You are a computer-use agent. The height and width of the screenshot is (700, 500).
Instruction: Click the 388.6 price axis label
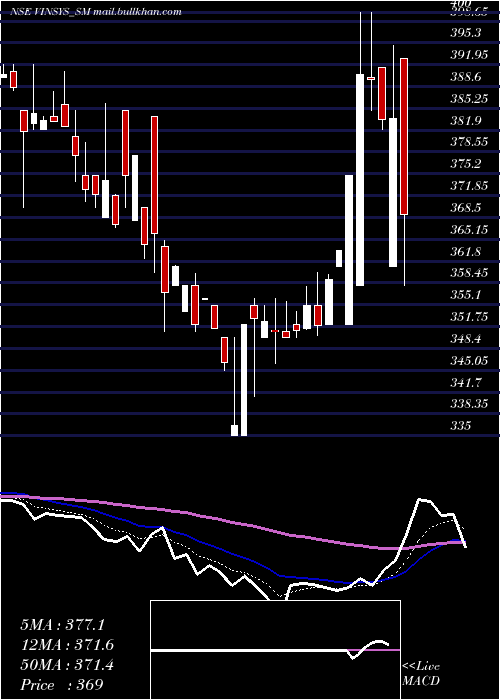[466, 76]
